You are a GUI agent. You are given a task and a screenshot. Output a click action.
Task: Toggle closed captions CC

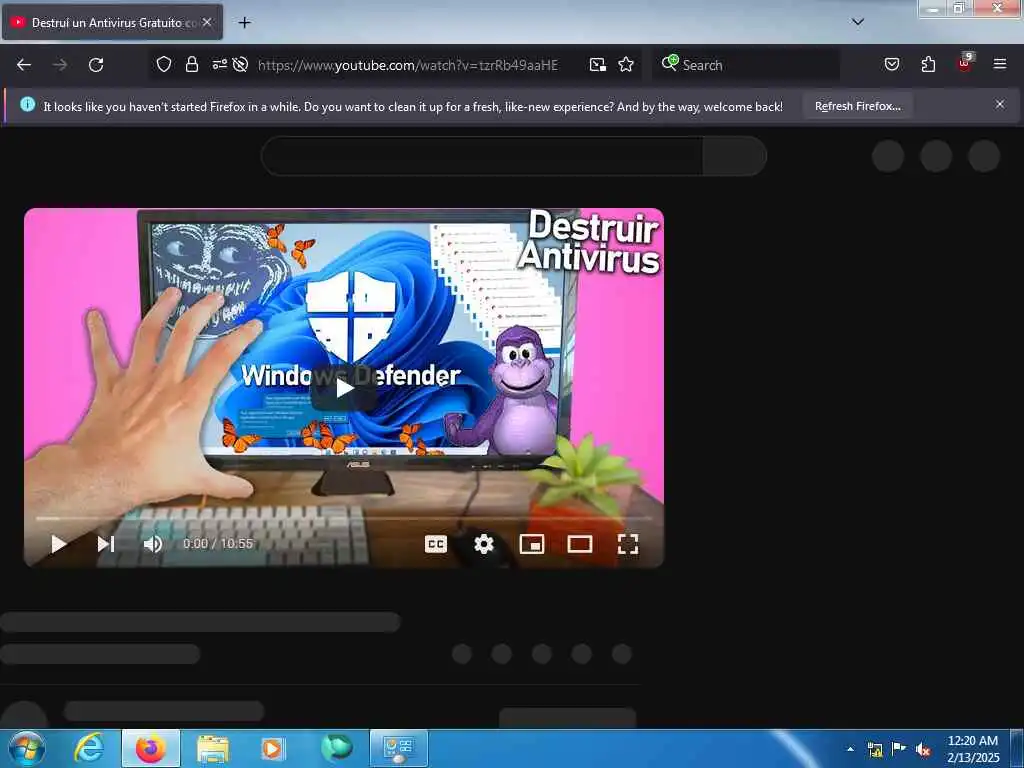pos(436,544)
